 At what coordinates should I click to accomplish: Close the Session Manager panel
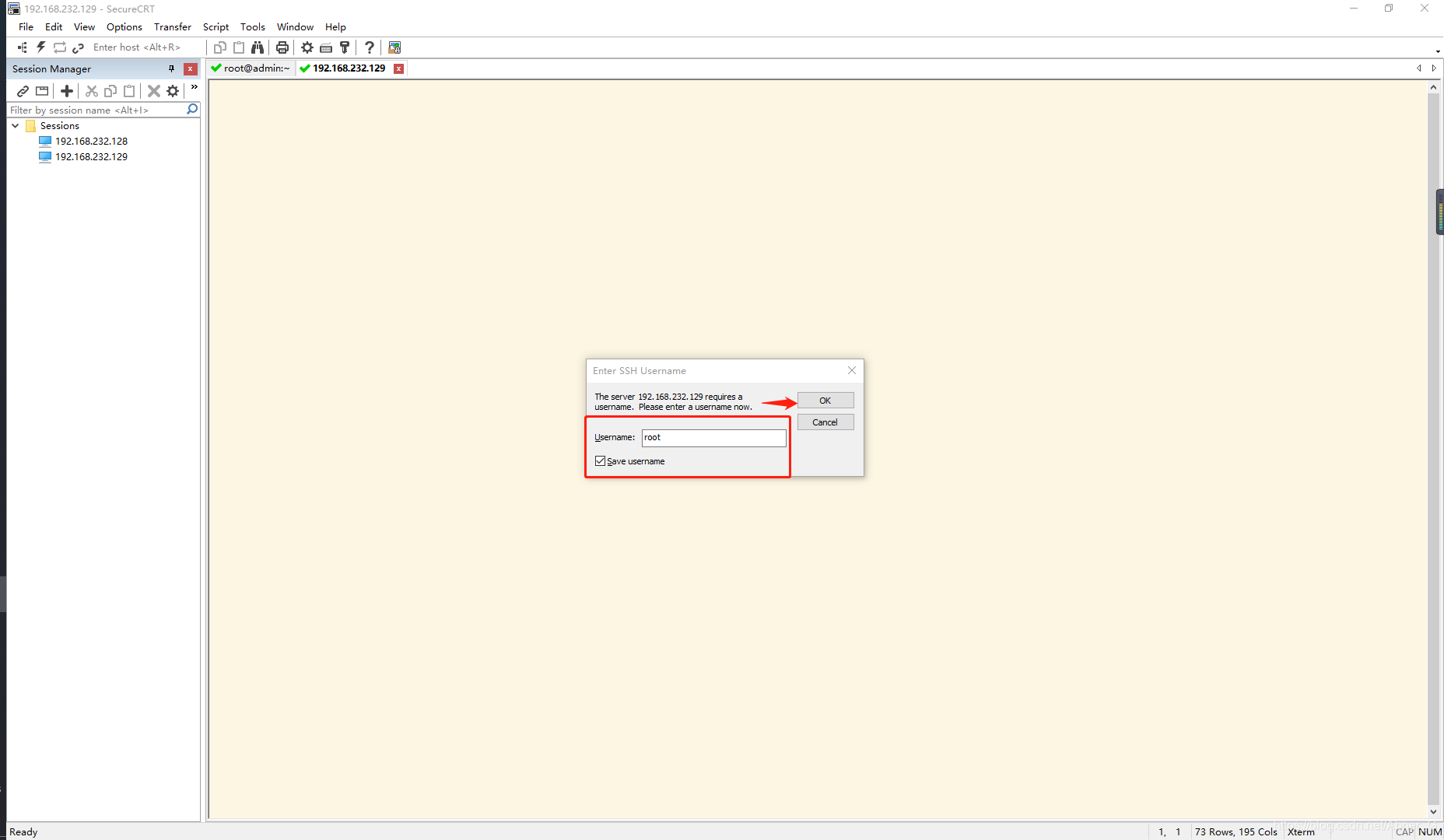pos(190,69)
